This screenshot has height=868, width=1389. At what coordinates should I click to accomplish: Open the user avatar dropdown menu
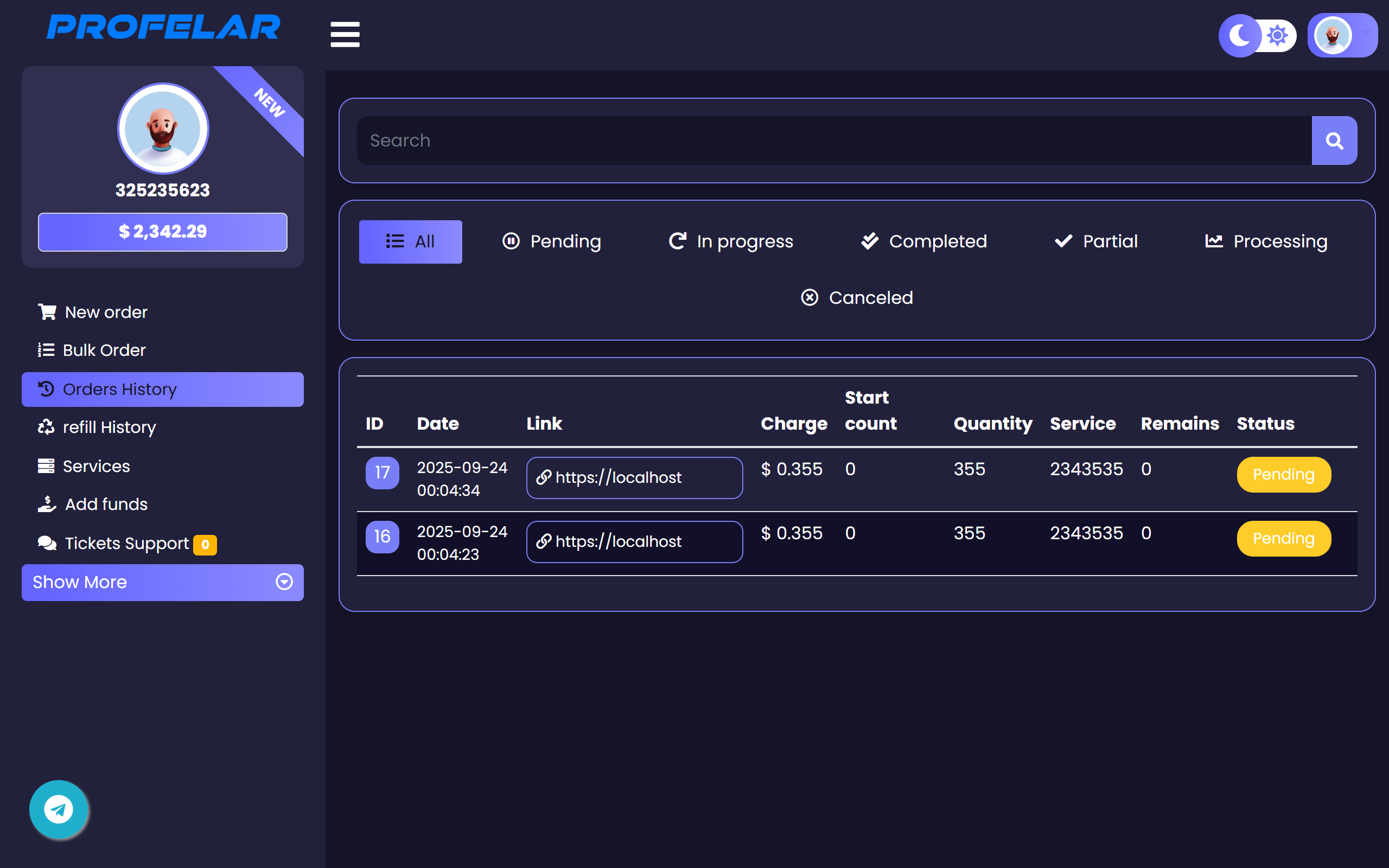tap(1342, 36)
